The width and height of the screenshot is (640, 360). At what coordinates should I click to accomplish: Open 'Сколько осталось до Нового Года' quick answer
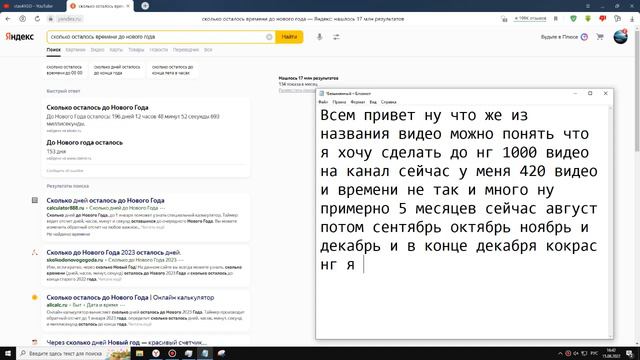pos(97,107)
